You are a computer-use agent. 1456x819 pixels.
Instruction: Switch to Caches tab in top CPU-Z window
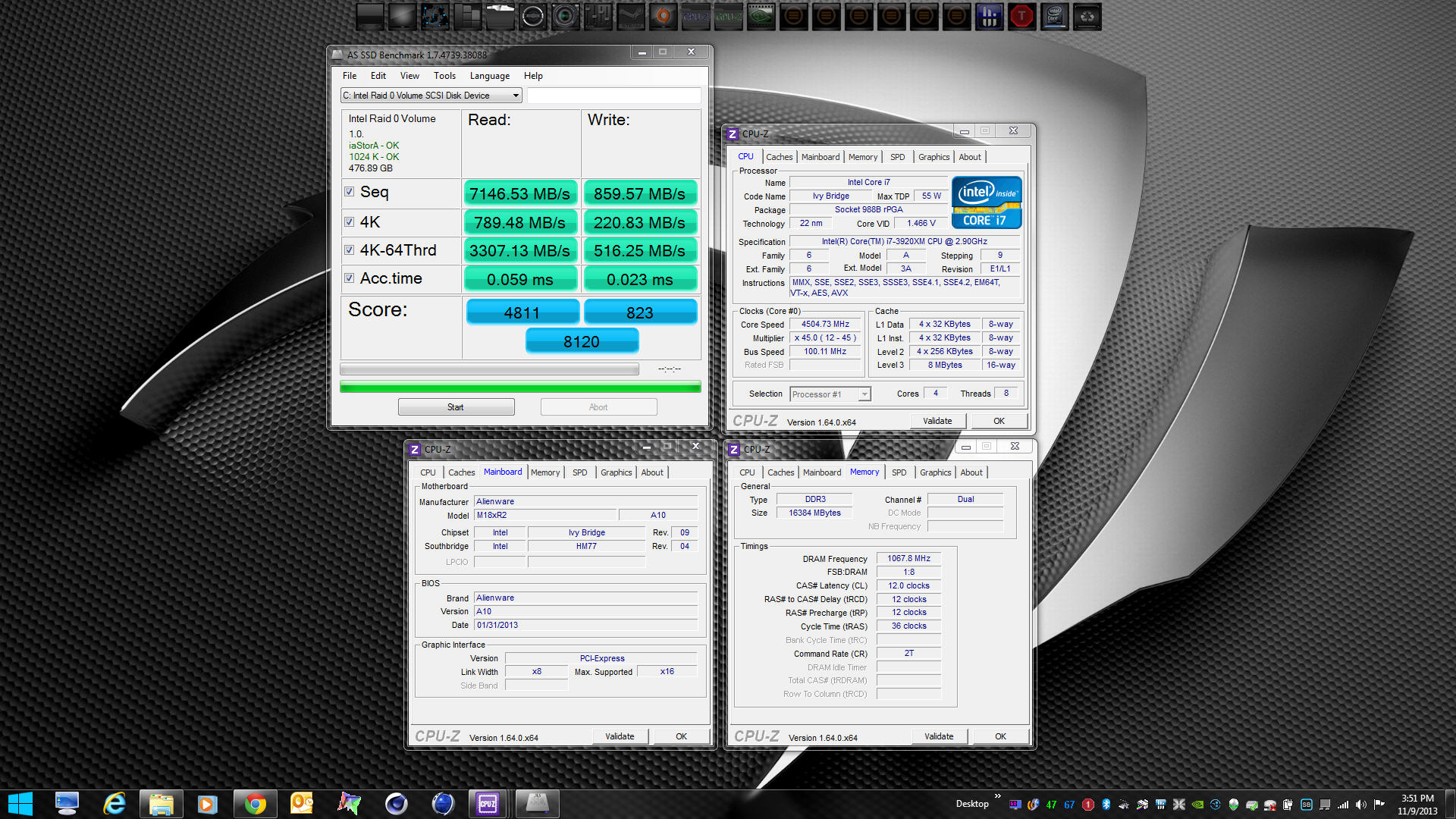(779, 157)
